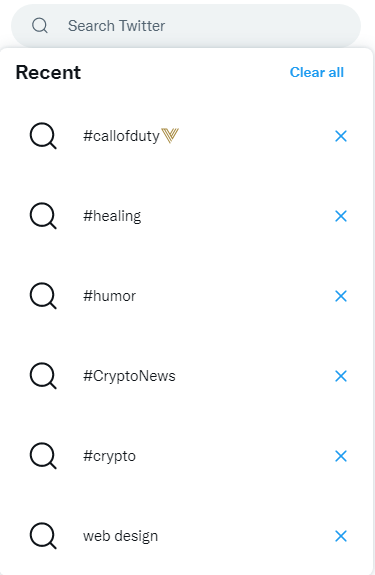Click the magnifier icon in Search Twitter box
Viewport: 375px width, 575px height.
[40, 26]
